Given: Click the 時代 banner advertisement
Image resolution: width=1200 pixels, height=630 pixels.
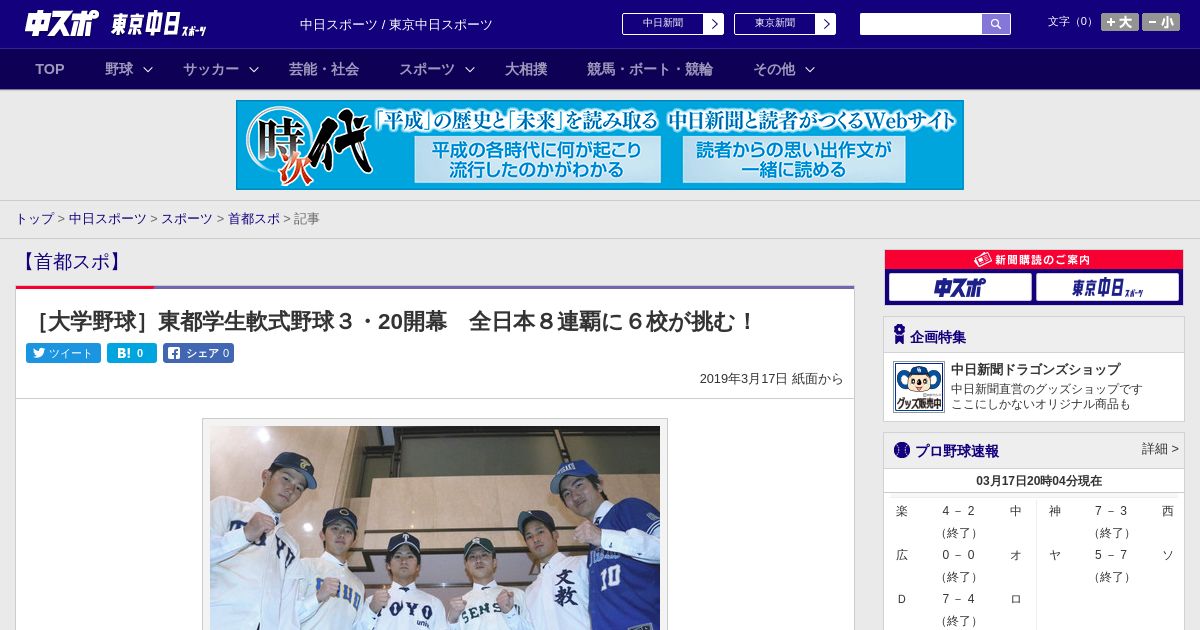Looking at the screenshot, I should (600, 145).
